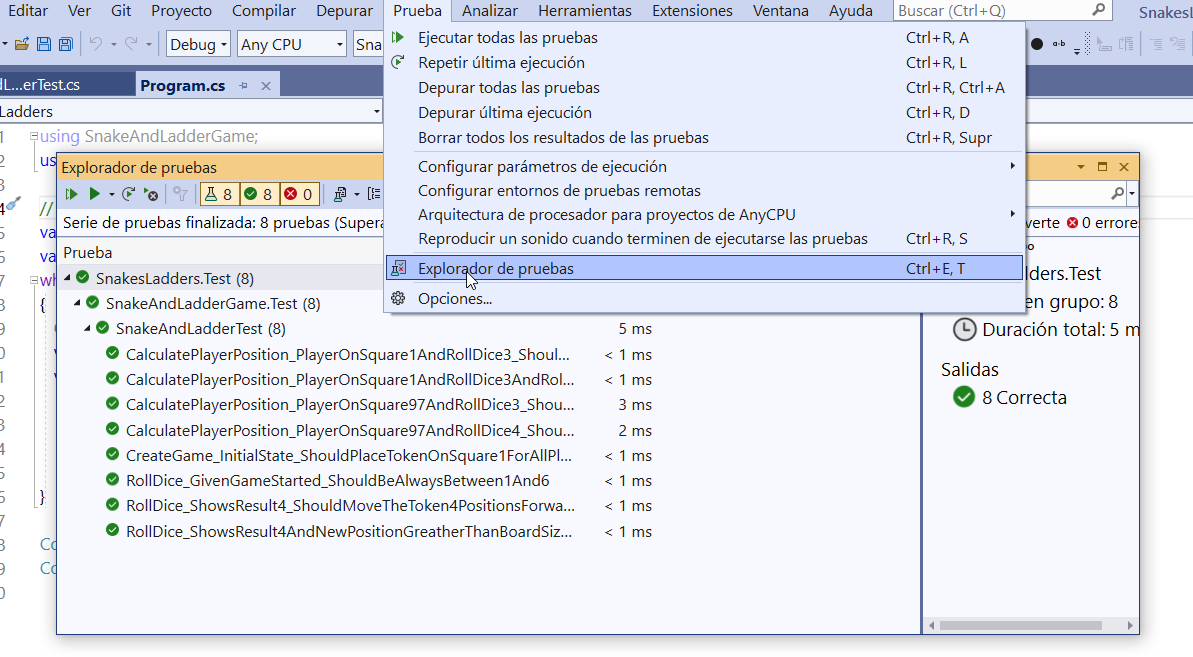The image size is (1193, 657).
Task: Click the test filter funnel icon
Action: [180, 195]
